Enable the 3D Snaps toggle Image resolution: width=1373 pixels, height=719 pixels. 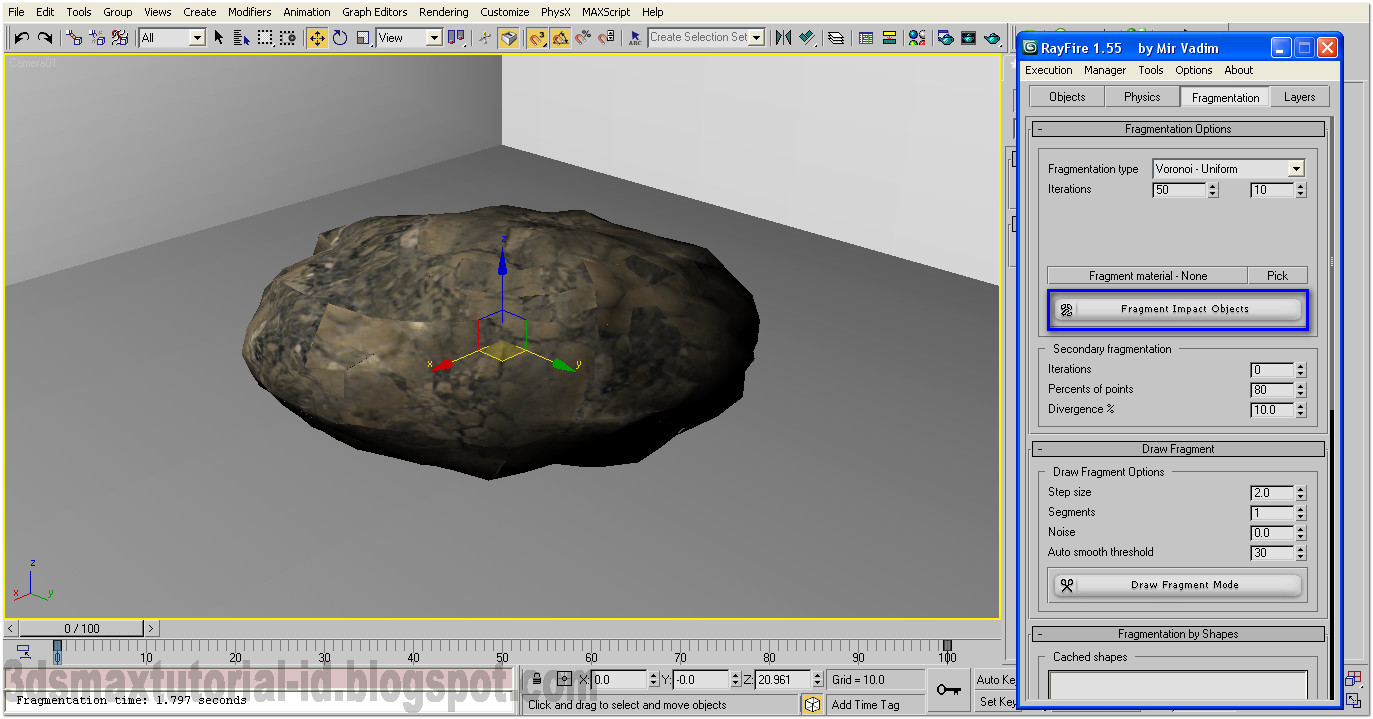click(537, 36)
